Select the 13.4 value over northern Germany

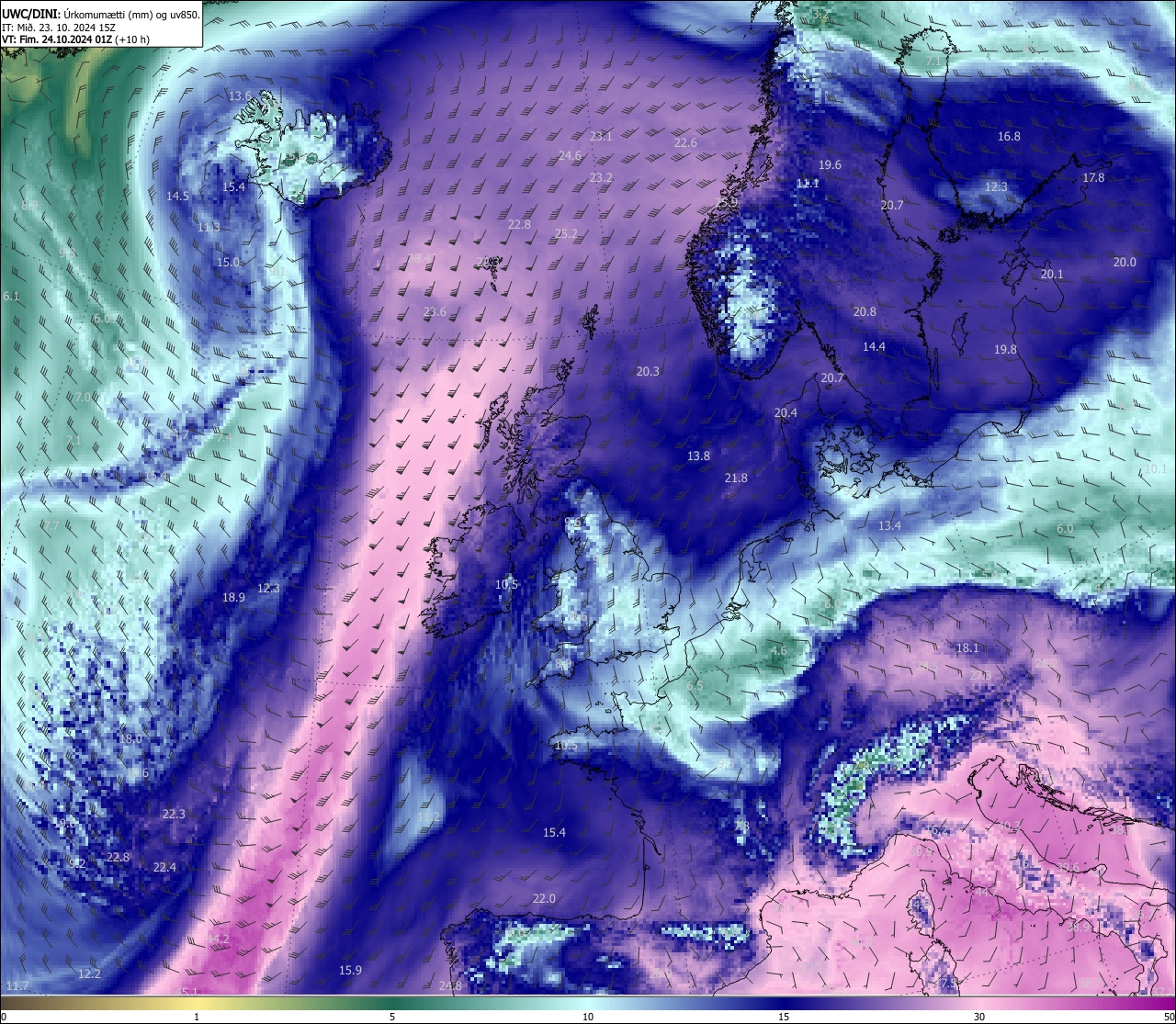[x=889, y=525]
